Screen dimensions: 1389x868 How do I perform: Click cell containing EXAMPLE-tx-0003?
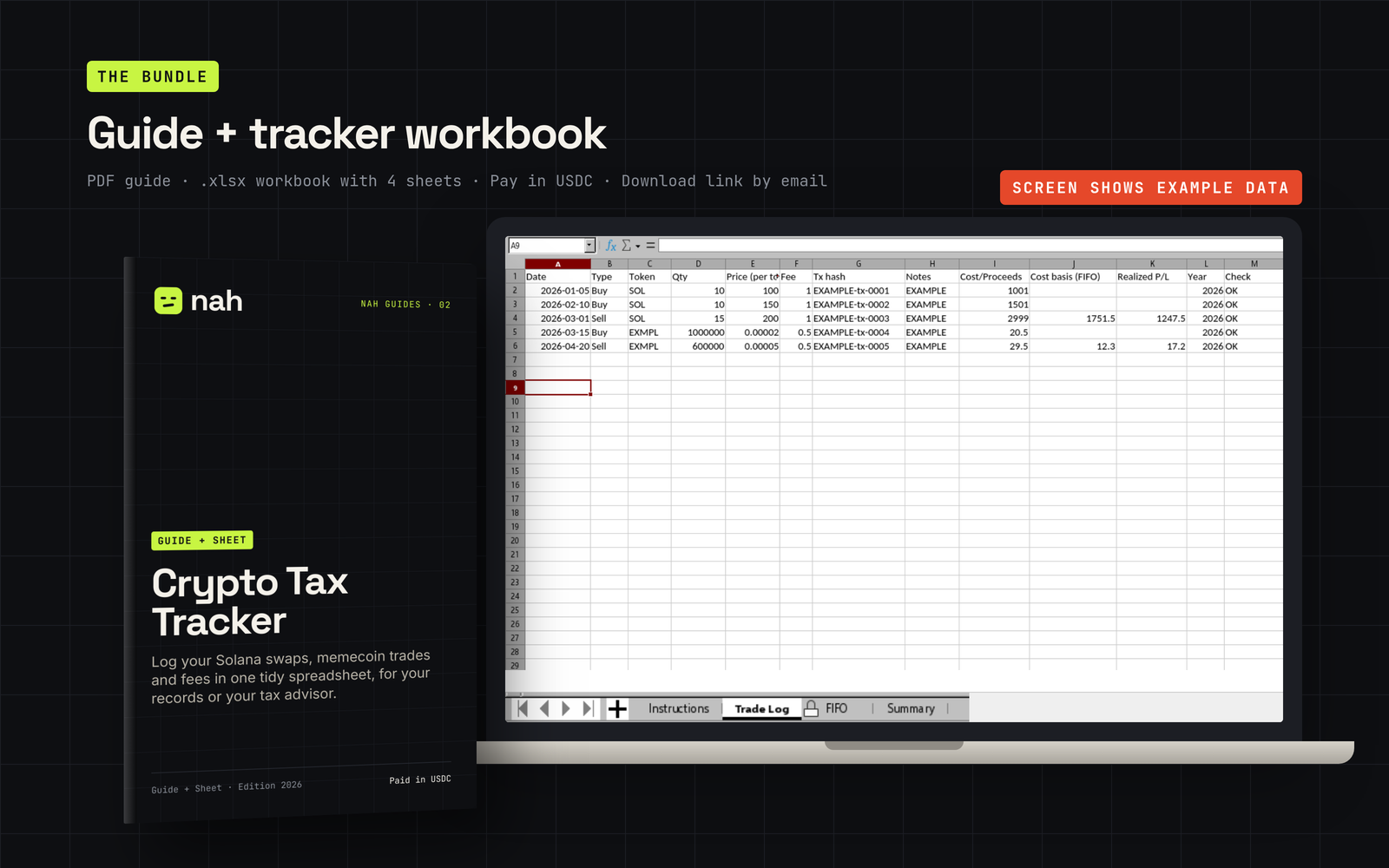(859, 319)
